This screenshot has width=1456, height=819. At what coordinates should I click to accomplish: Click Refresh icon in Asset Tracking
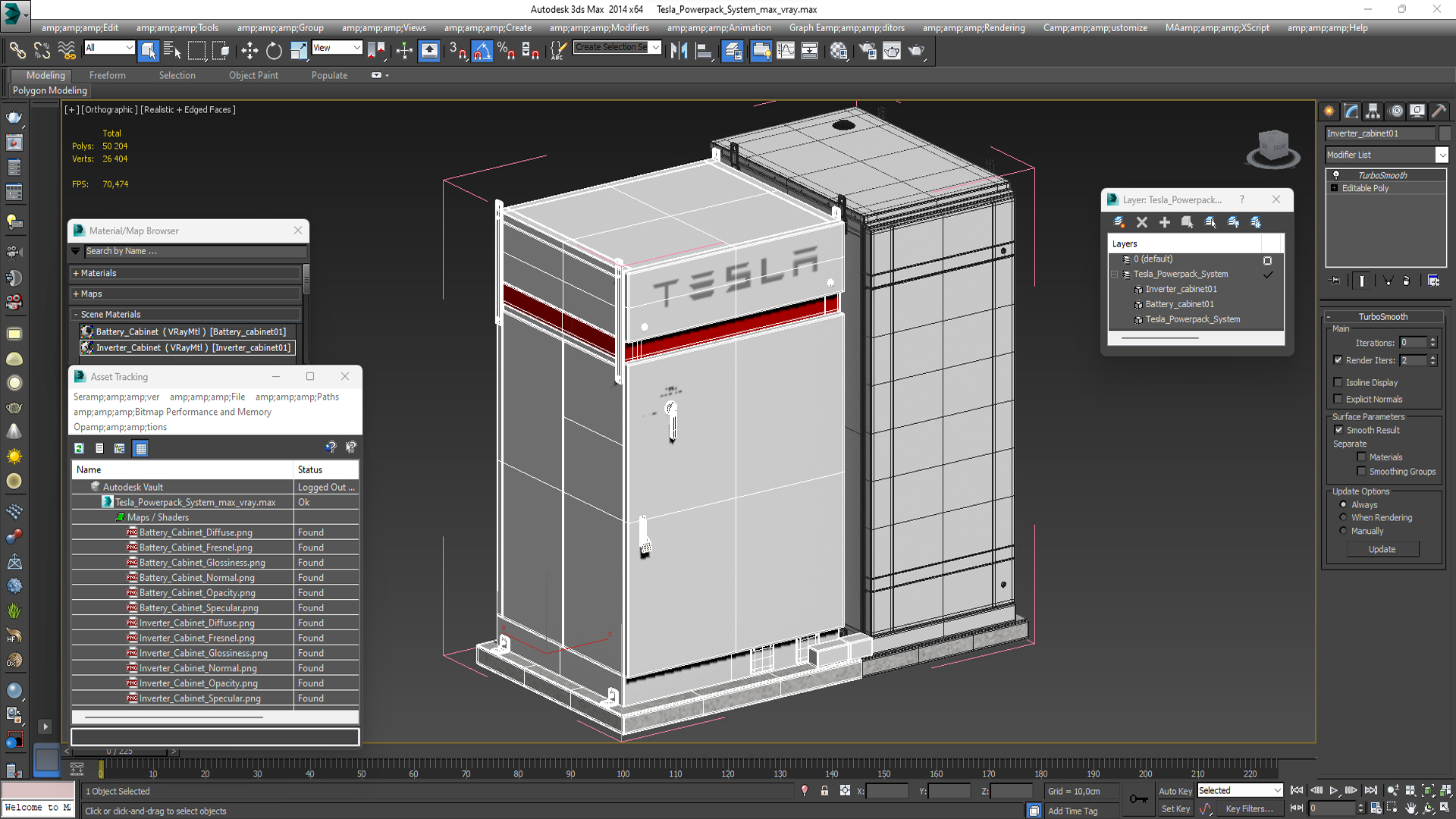[79, 448]
